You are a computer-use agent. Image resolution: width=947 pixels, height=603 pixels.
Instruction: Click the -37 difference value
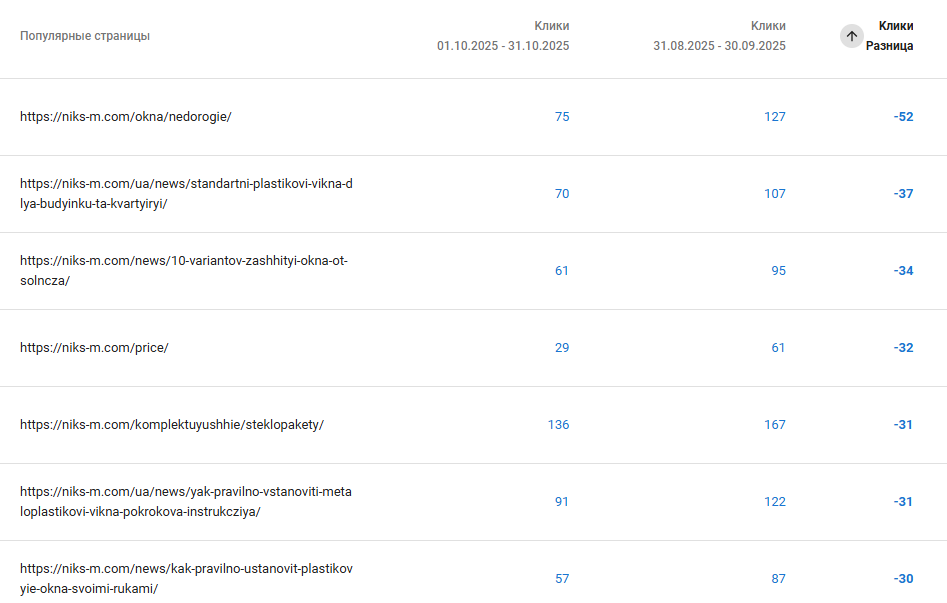point(903,194)
